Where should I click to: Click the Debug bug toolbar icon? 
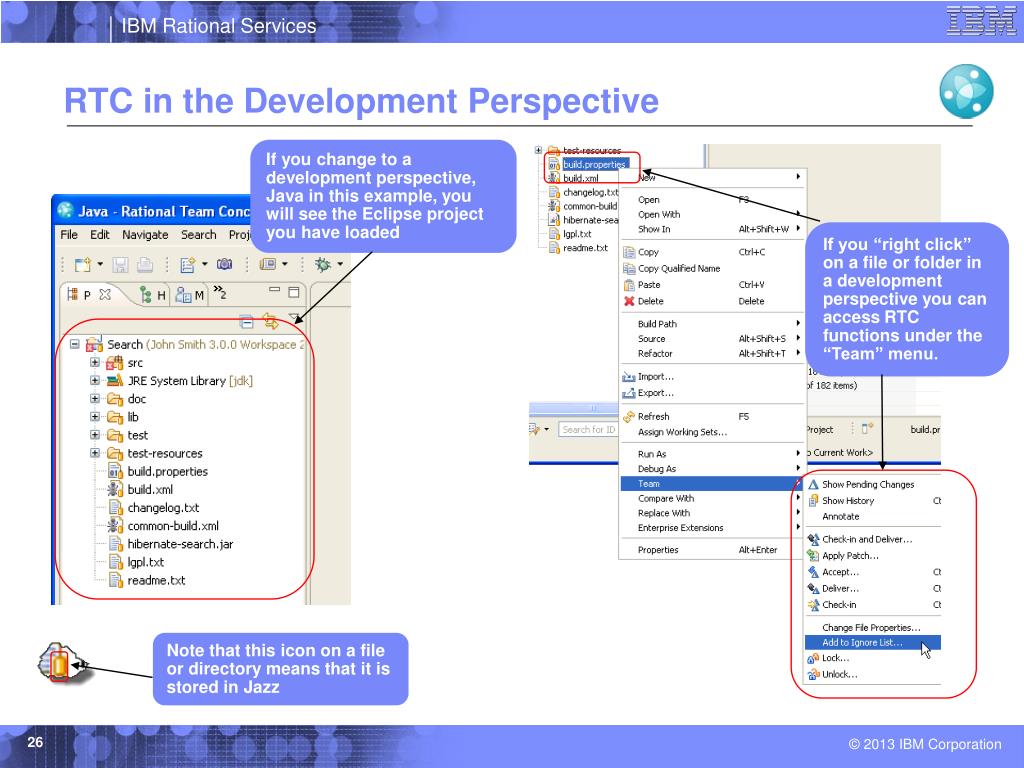click(323, 264)
